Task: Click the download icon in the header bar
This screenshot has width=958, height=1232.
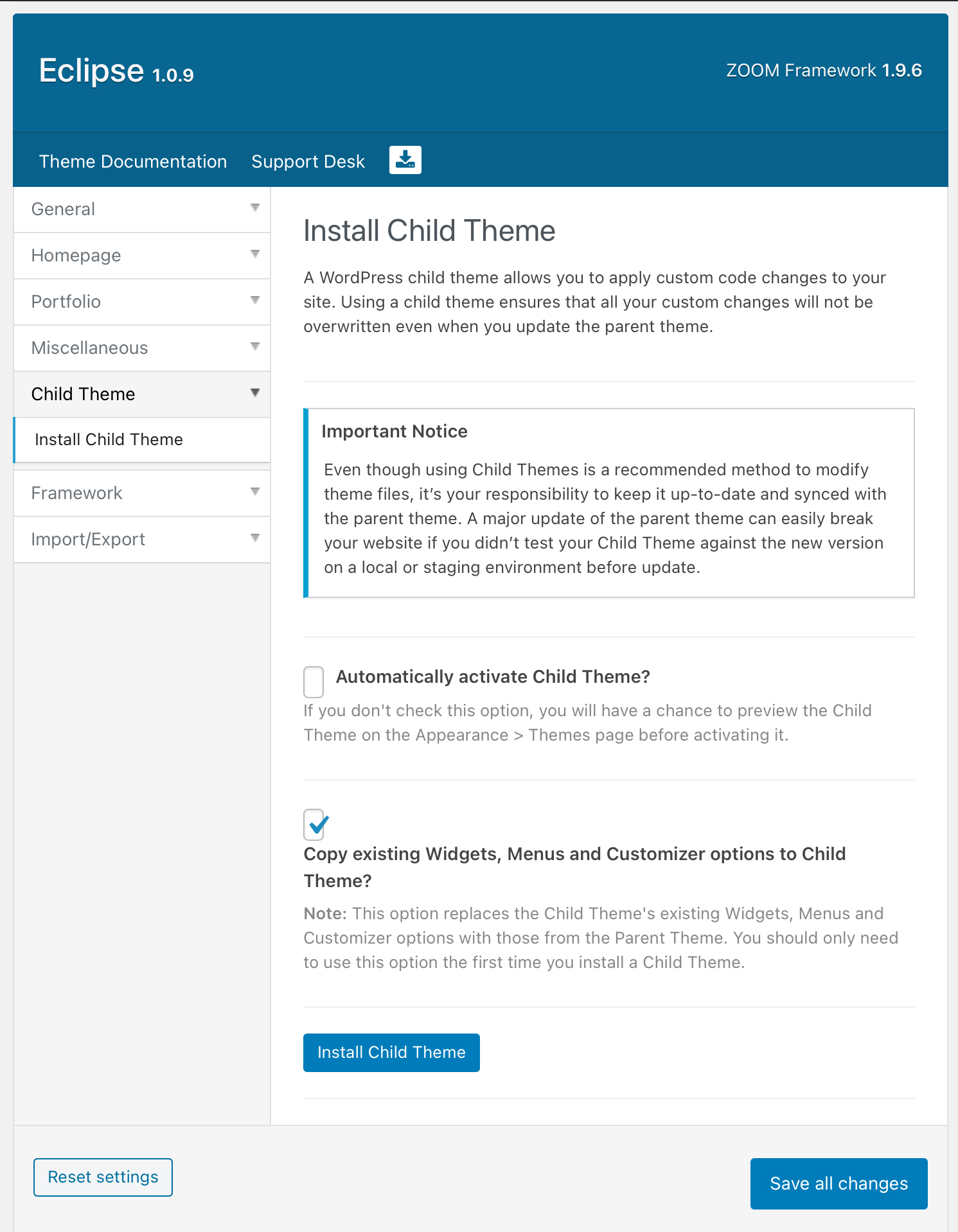Action: coord(405,160)
